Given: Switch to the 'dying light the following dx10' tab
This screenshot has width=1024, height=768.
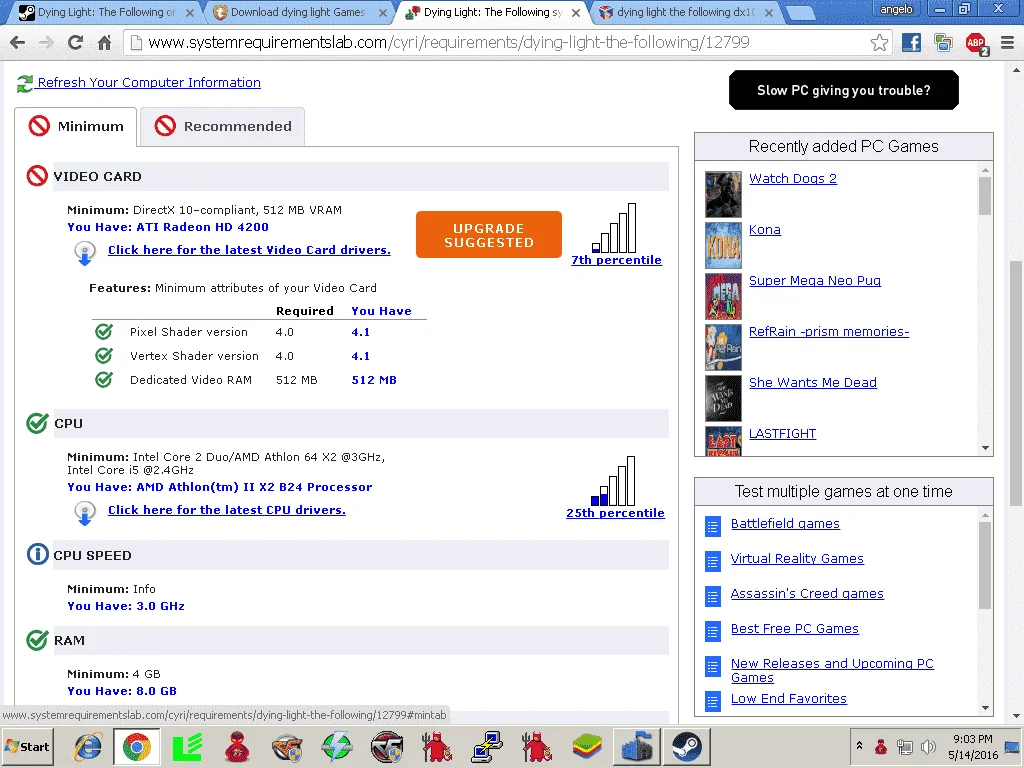Looking at the screenshot, I should [x=684, y=12].
